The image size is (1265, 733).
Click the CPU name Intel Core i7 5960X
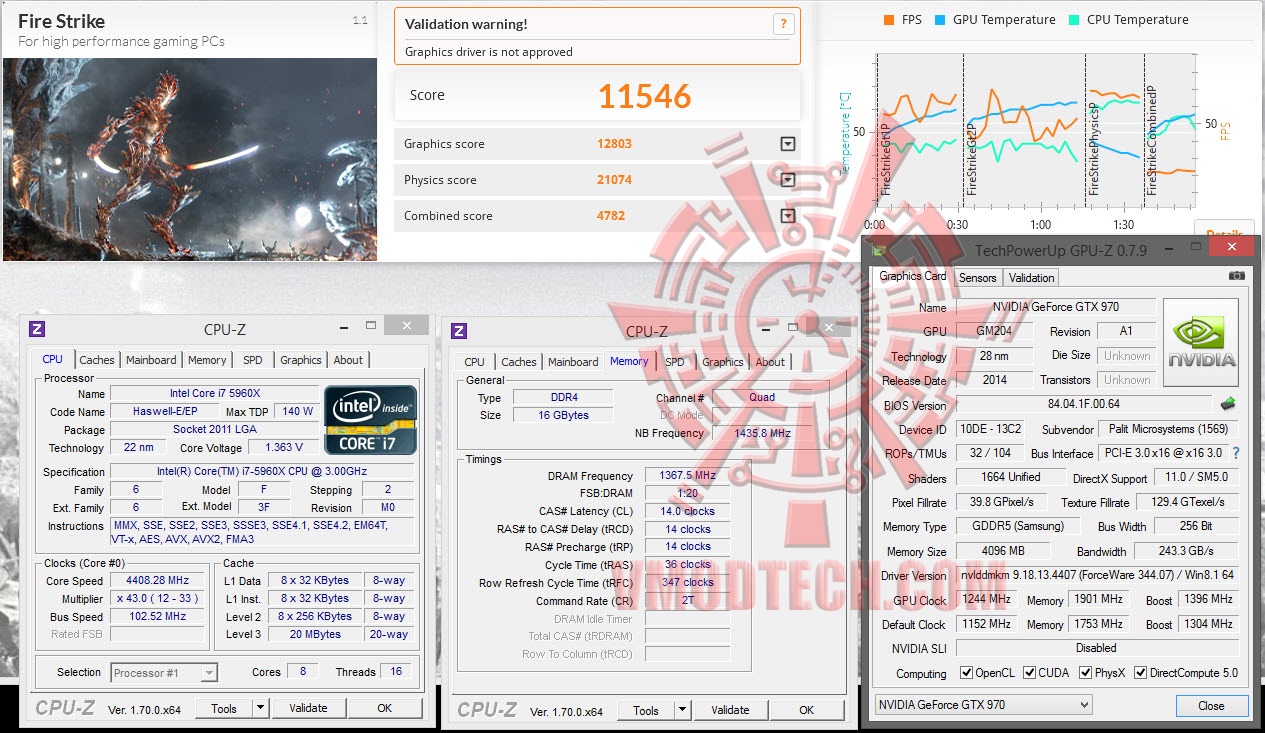pyautogui.click(x=214, y=393)
